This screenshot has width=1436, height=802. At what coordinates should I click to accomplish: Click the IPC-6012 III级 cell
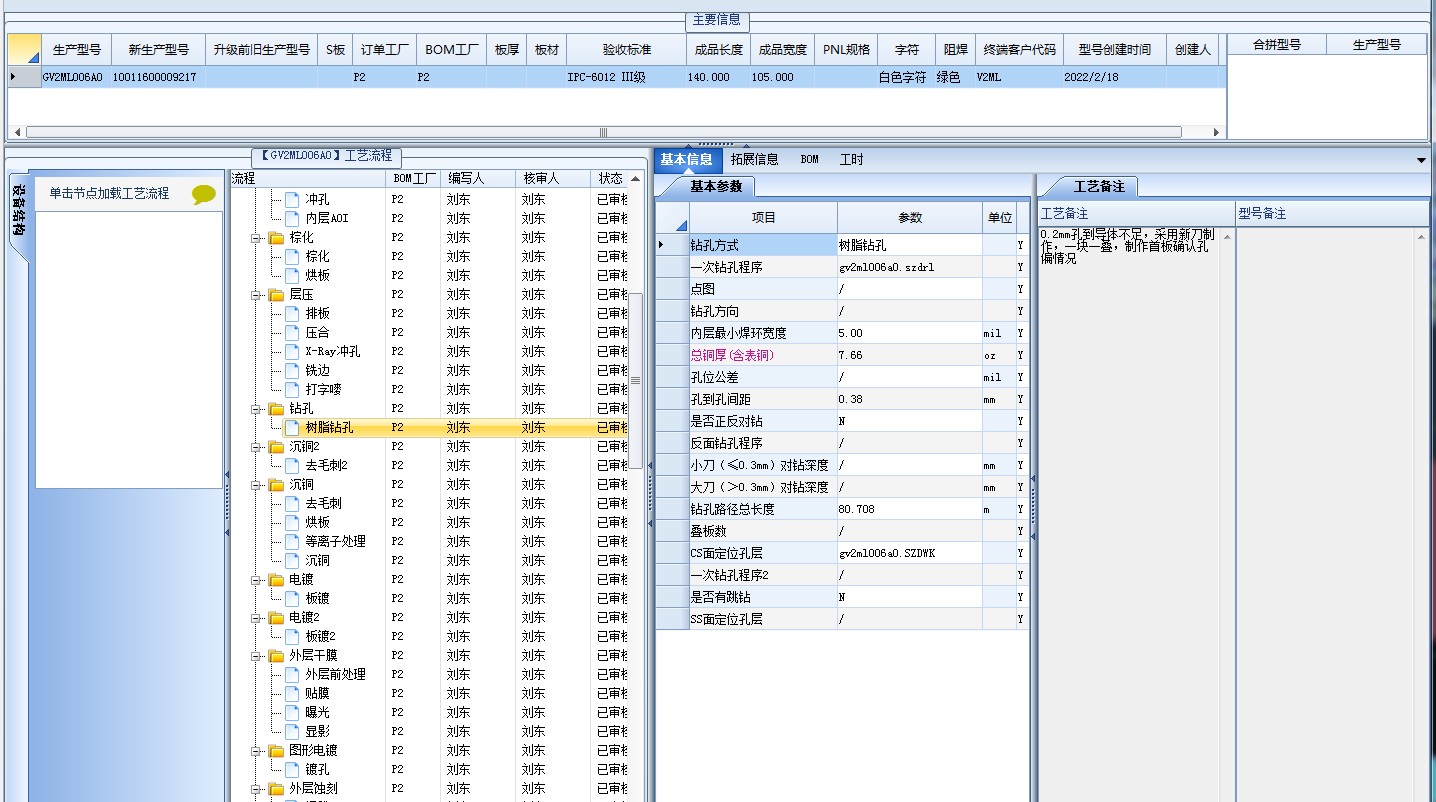click(x=626, y=77)
